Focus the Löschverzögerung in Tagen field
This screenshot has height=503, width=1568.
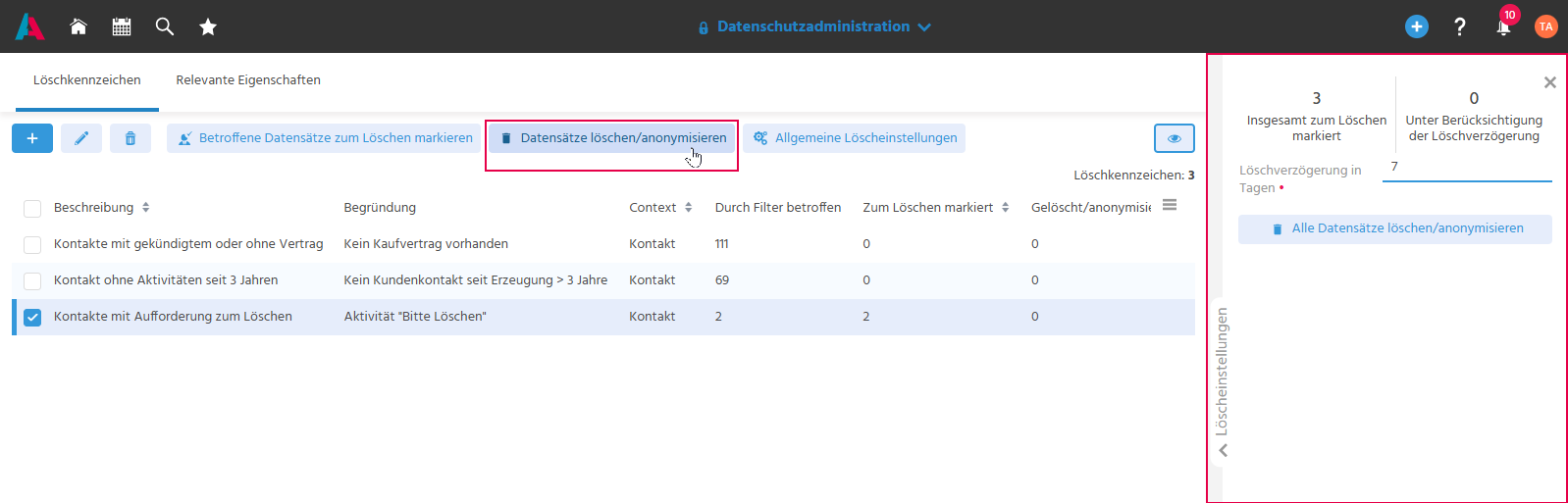tap(1467, 167)
